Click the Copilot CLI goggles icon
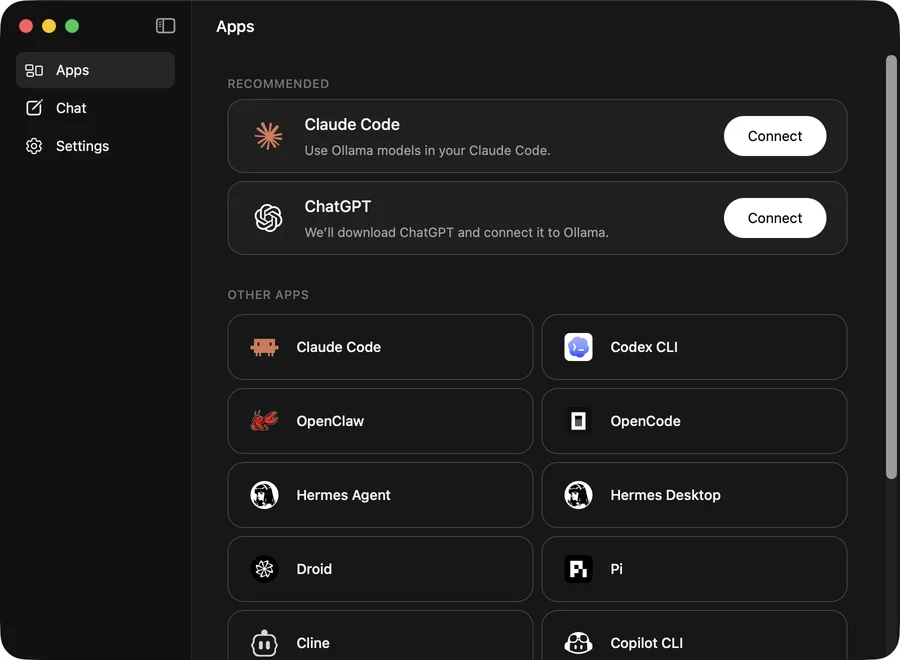 point(579,643)
